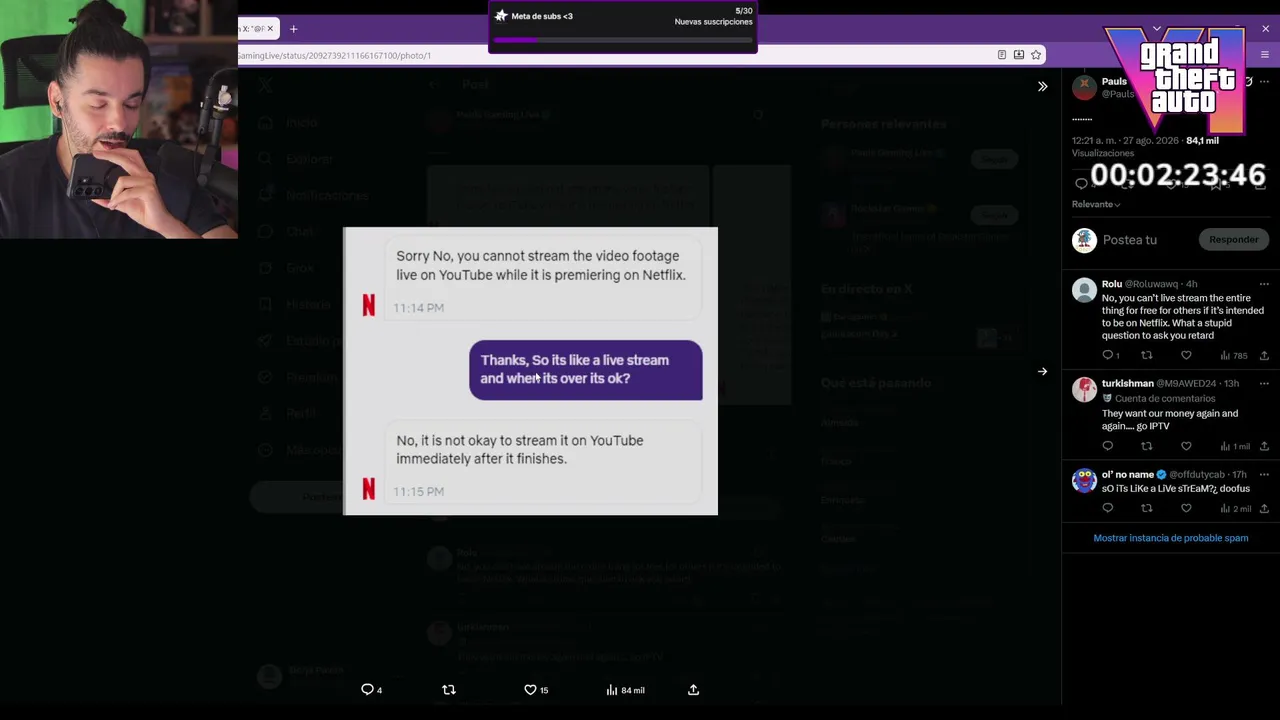Screen dimensions: 1280x720
Task: Repost the enlarged photo post
Action: coord(449,690)
